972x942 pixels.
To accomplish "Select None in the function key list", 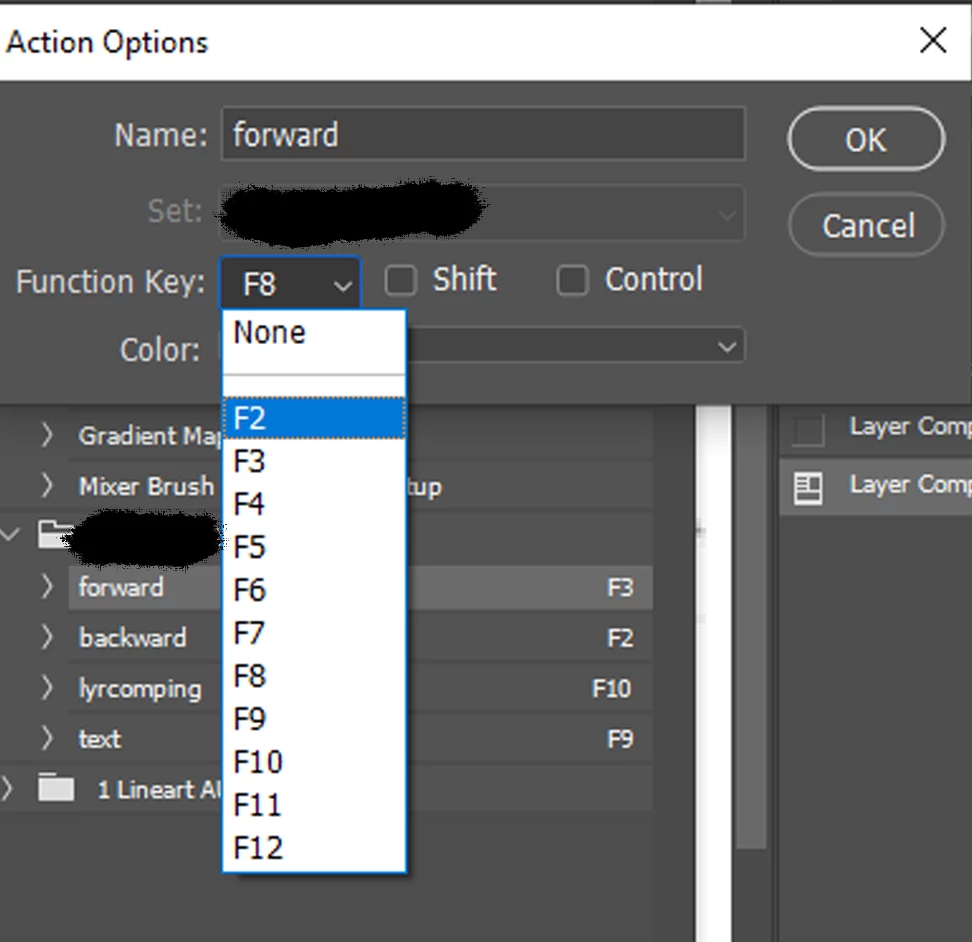I will click(314, 333).
